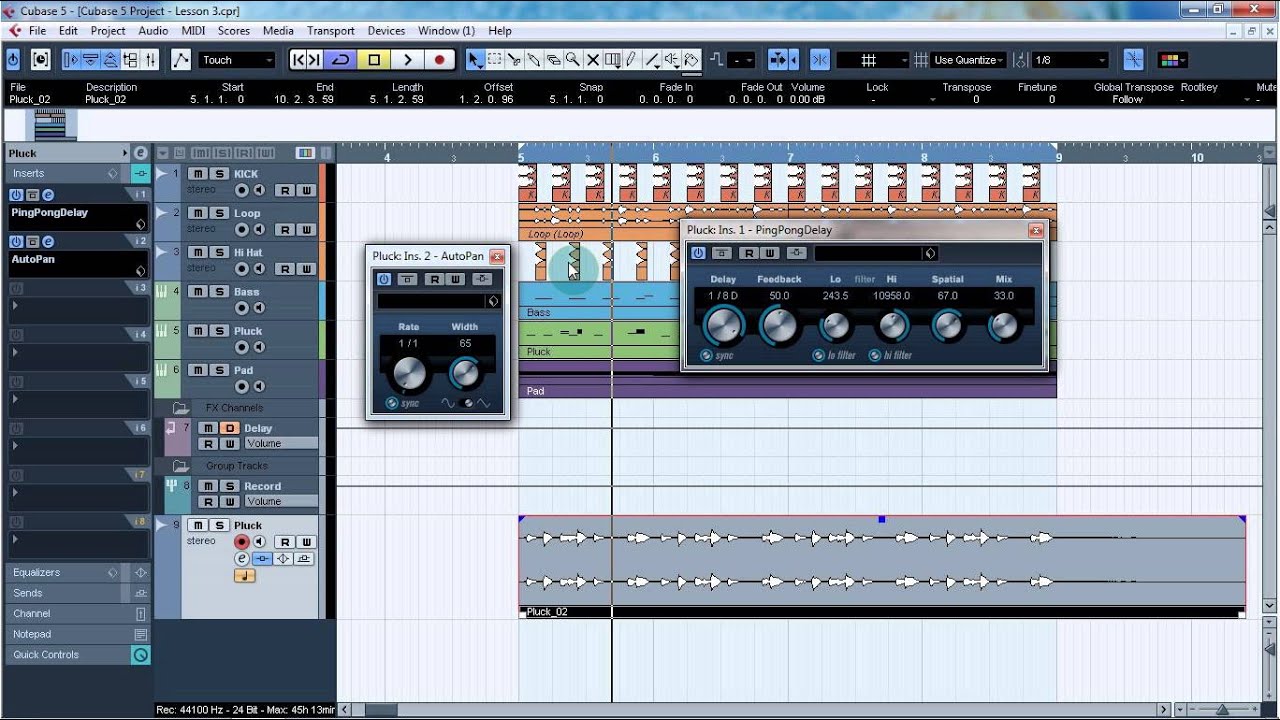Image resolution: width=1280 pixels, height=720 pixels.
Task: Click Constrain Delay Compensation button
Action: (40, 60)
